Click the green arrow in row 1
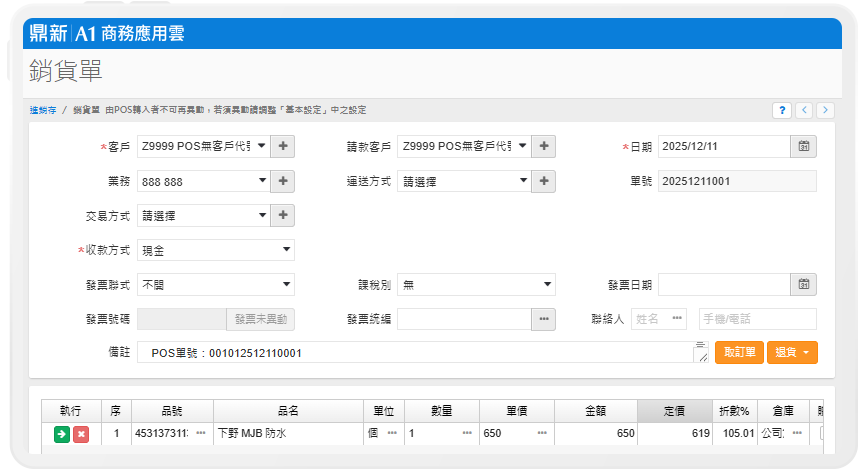Image resolution: width=865 pixels, height=470 pixels. click(x=62, y=434)
